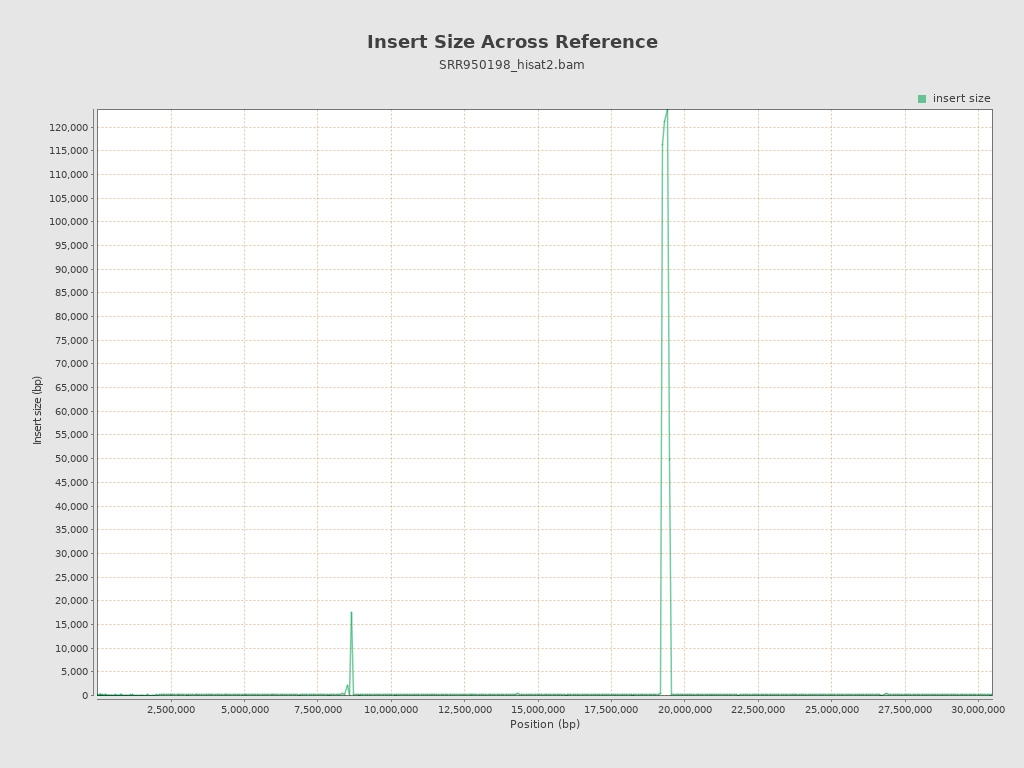Image resolution: width=1024 pixels, height=768 pixels.
Task: Click the "Position (bp)" x-axis label
Action: (x=545, y=725)
